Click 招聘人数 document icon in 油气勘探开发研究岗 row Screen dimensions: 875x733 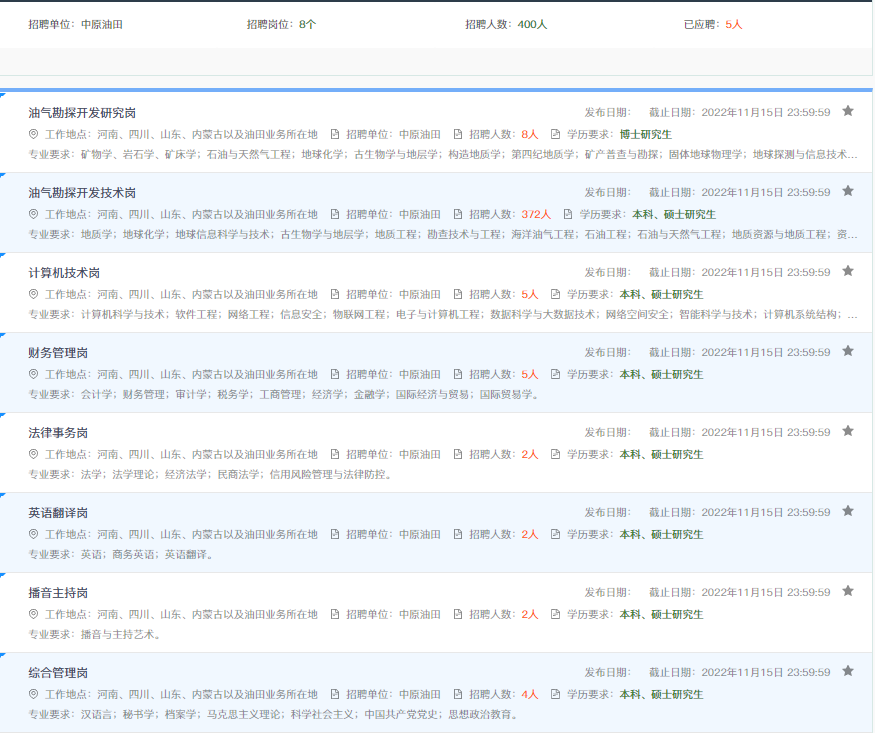[x=458, y=134]
